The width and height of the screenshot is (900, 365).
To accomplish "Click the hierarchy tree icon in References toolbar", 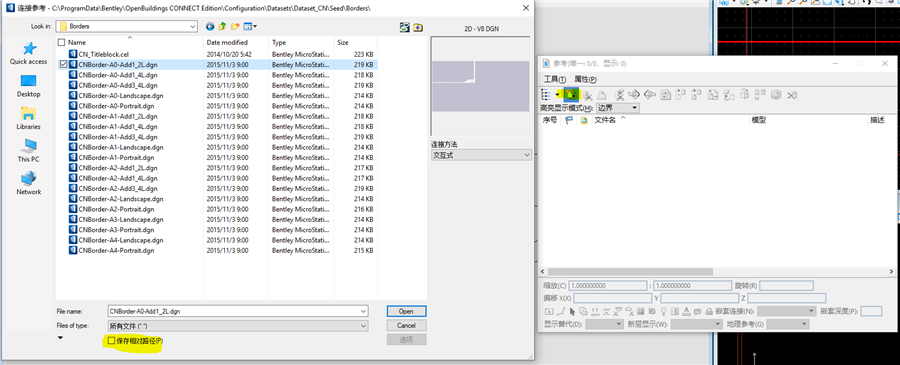I will pyautogui.click(x=547, y=95).
